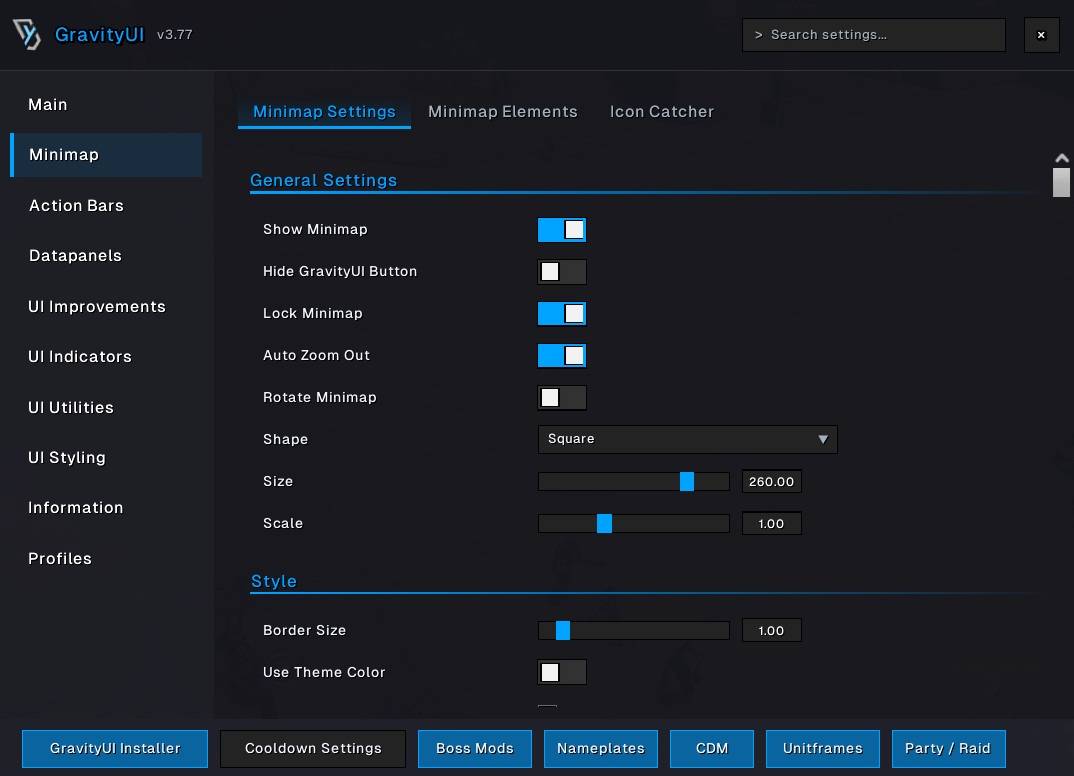Click the Nameplates button

(x=601, y=749)
